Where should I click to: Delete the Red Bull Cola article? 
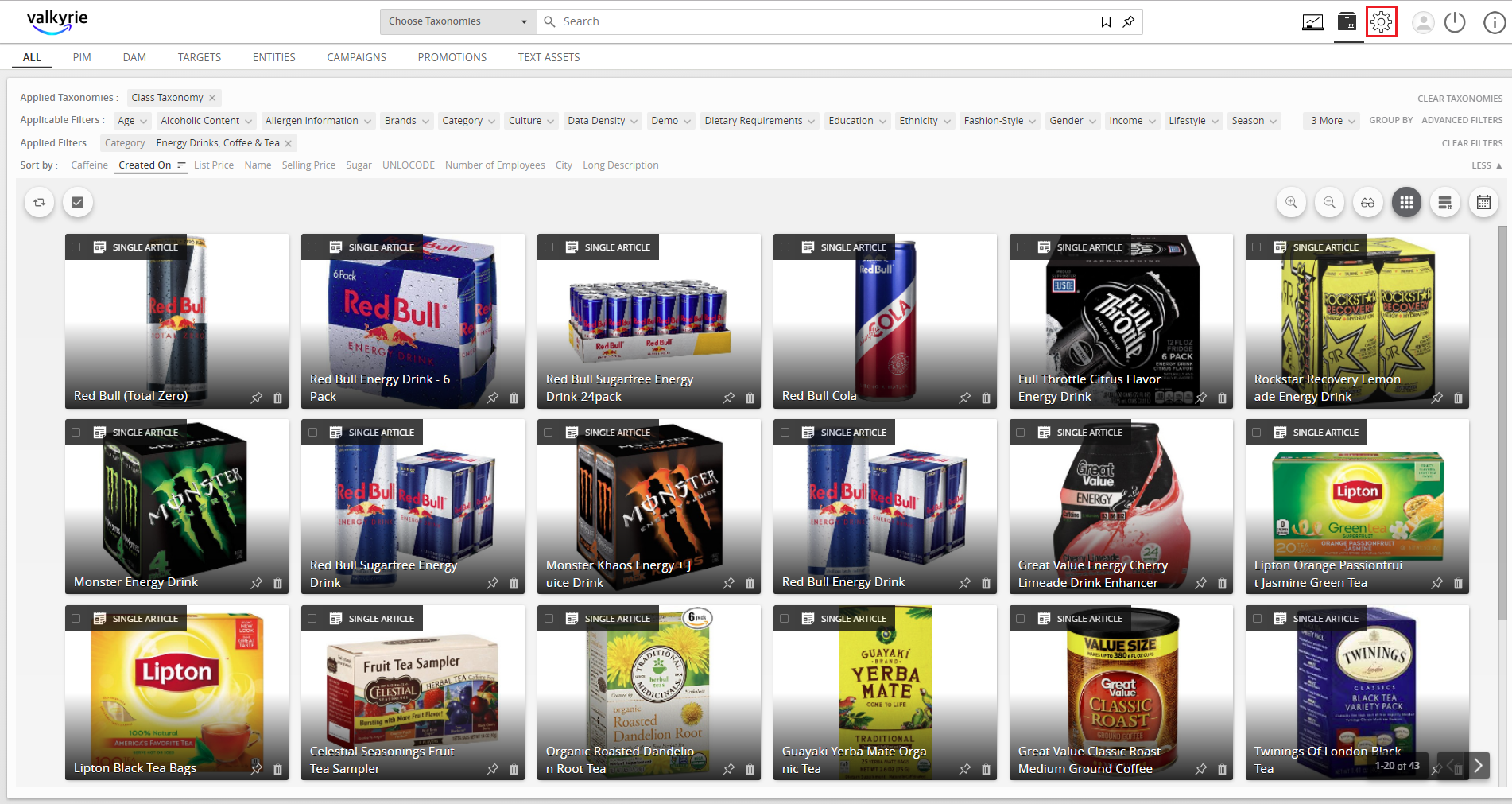point(986,398)
